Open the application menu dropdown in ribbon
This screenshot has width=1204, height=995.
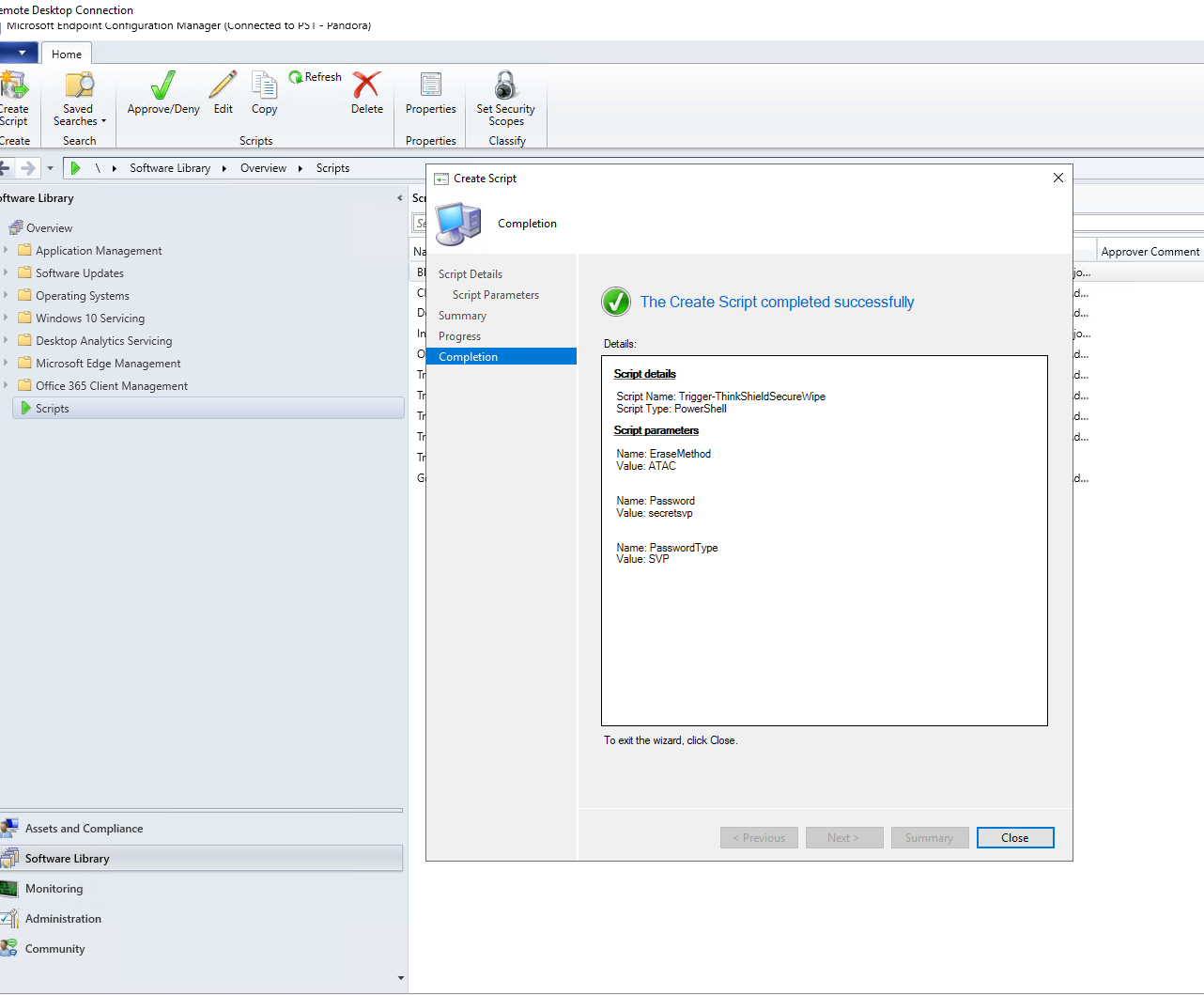[x=19, y=53]
